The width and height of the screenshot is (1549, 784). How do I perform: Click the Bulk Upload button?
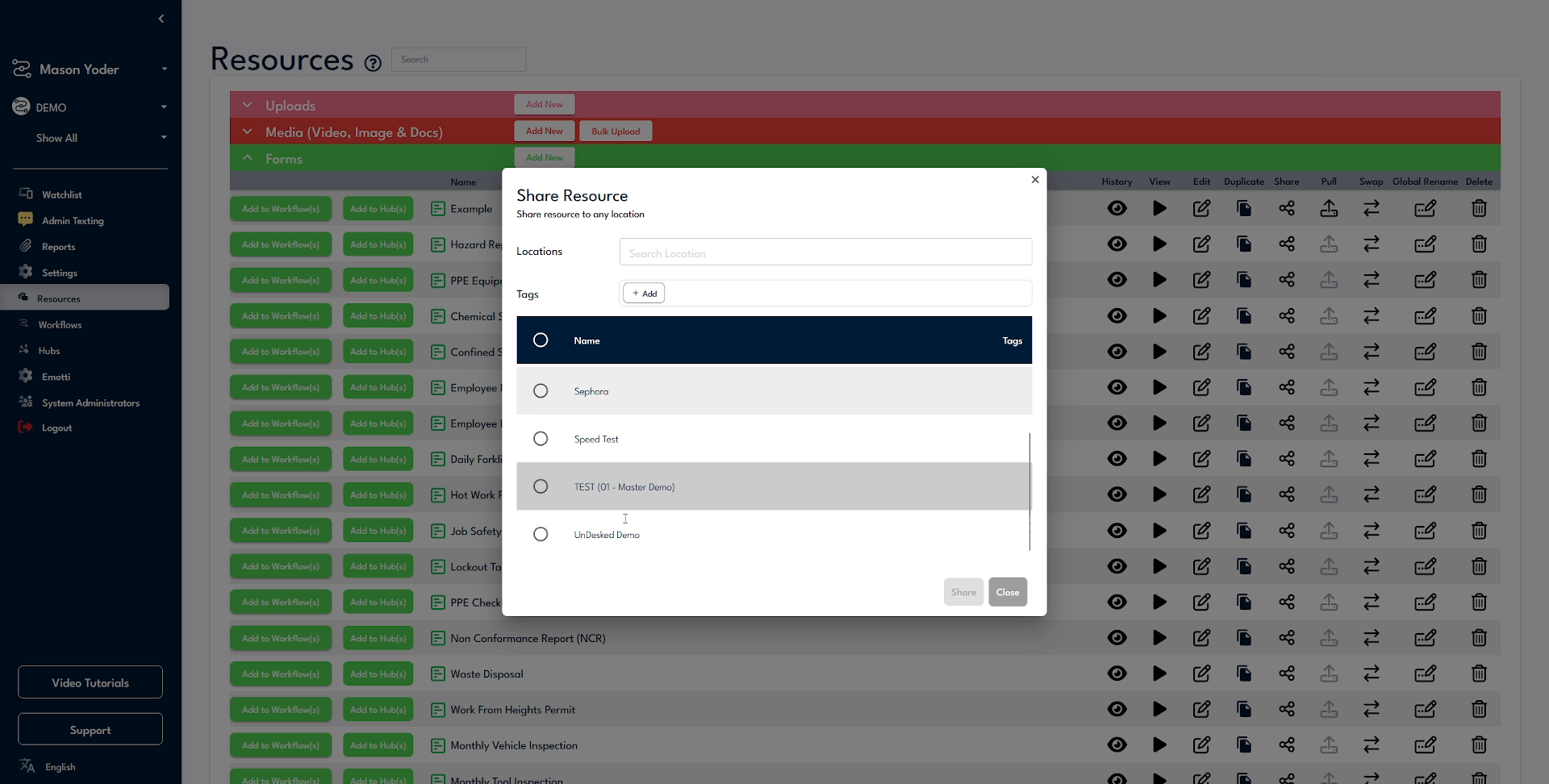pyautogui.click(x=615, y=131)
